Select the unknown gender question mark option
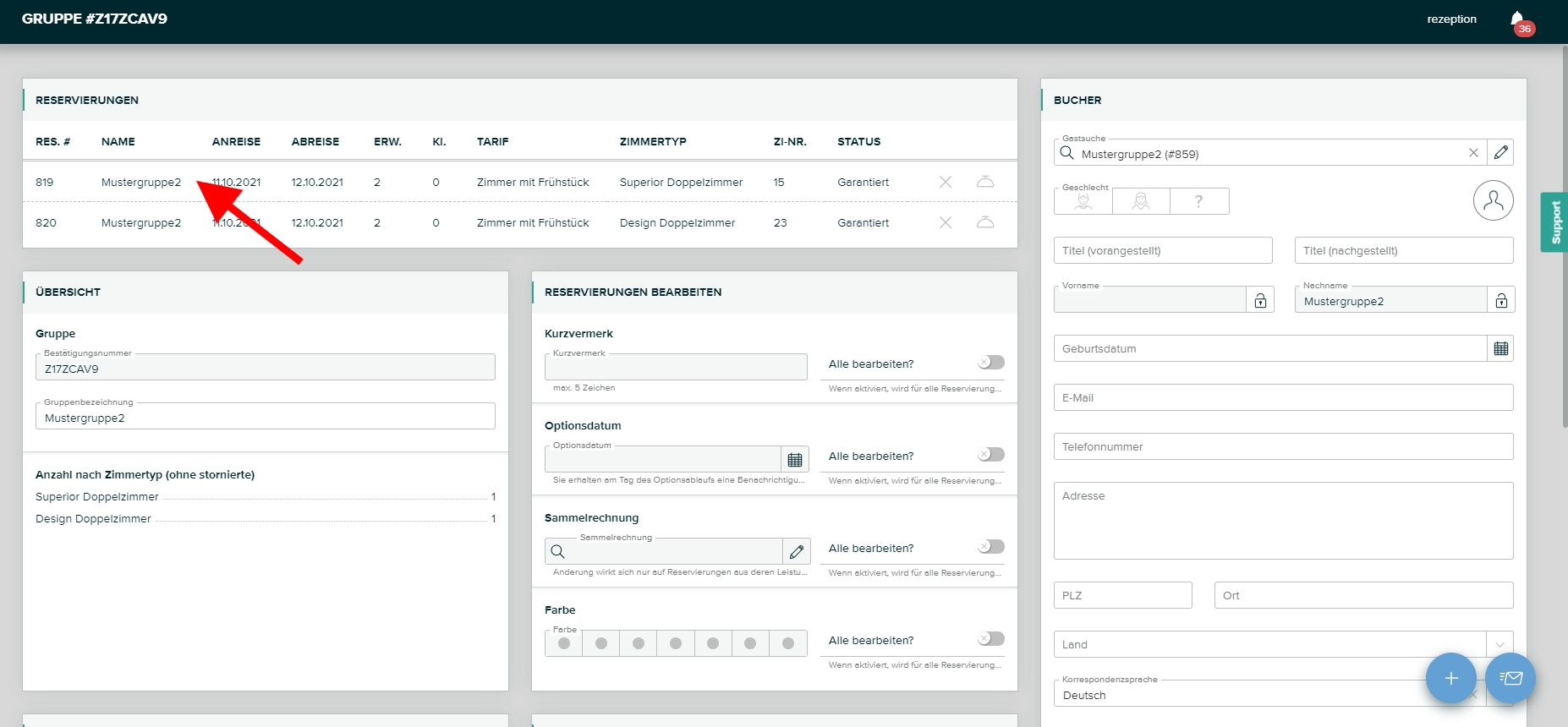This screenshot has height=727, width=1568. tap(1198, 201)
